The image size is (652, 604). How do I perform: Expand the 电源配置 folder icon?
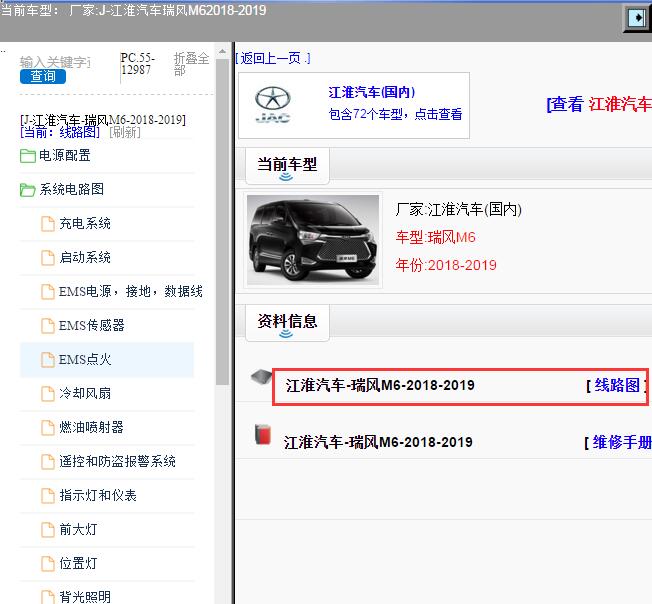coord(27,156)
